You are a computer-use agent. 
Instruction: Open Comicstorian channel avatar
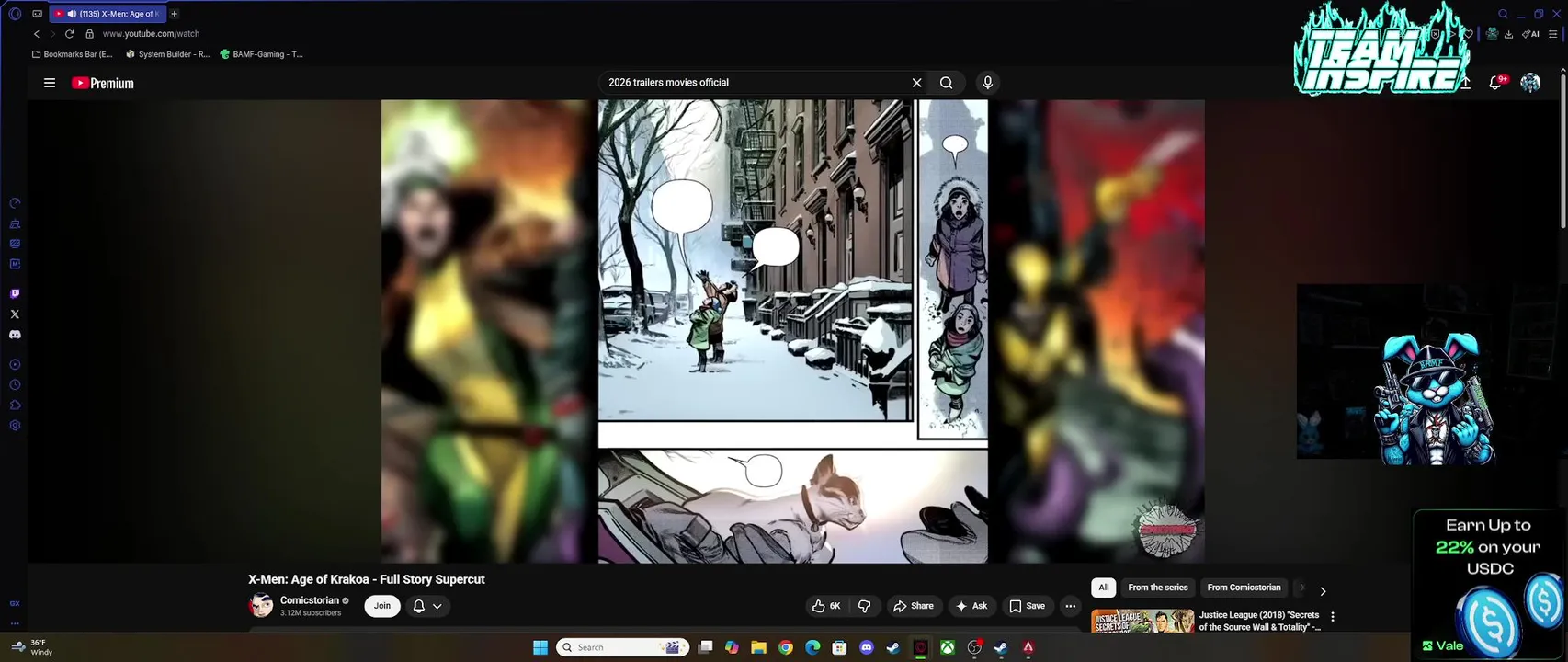pos(261,606)
